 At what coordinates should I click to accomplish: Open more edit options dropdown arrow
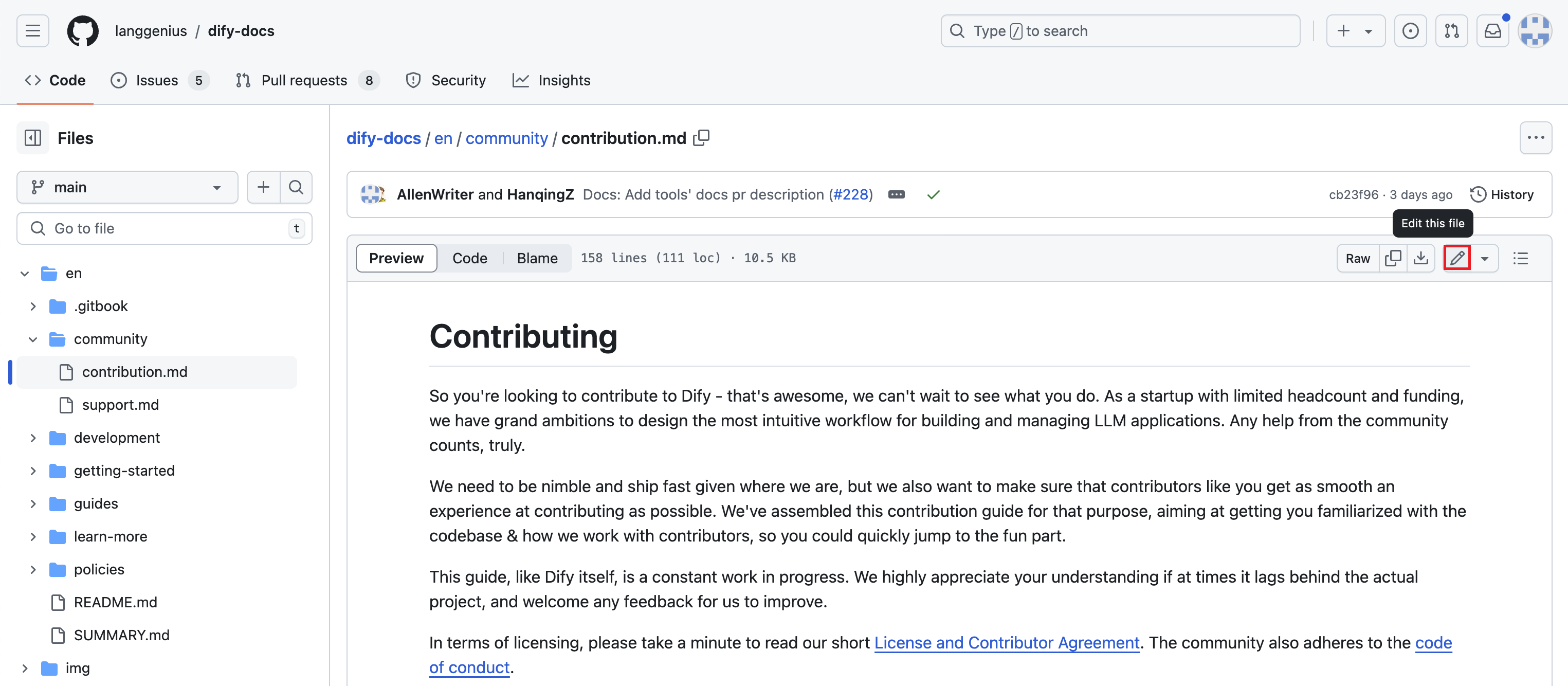pyautogui.click(x=1484, y=258)
